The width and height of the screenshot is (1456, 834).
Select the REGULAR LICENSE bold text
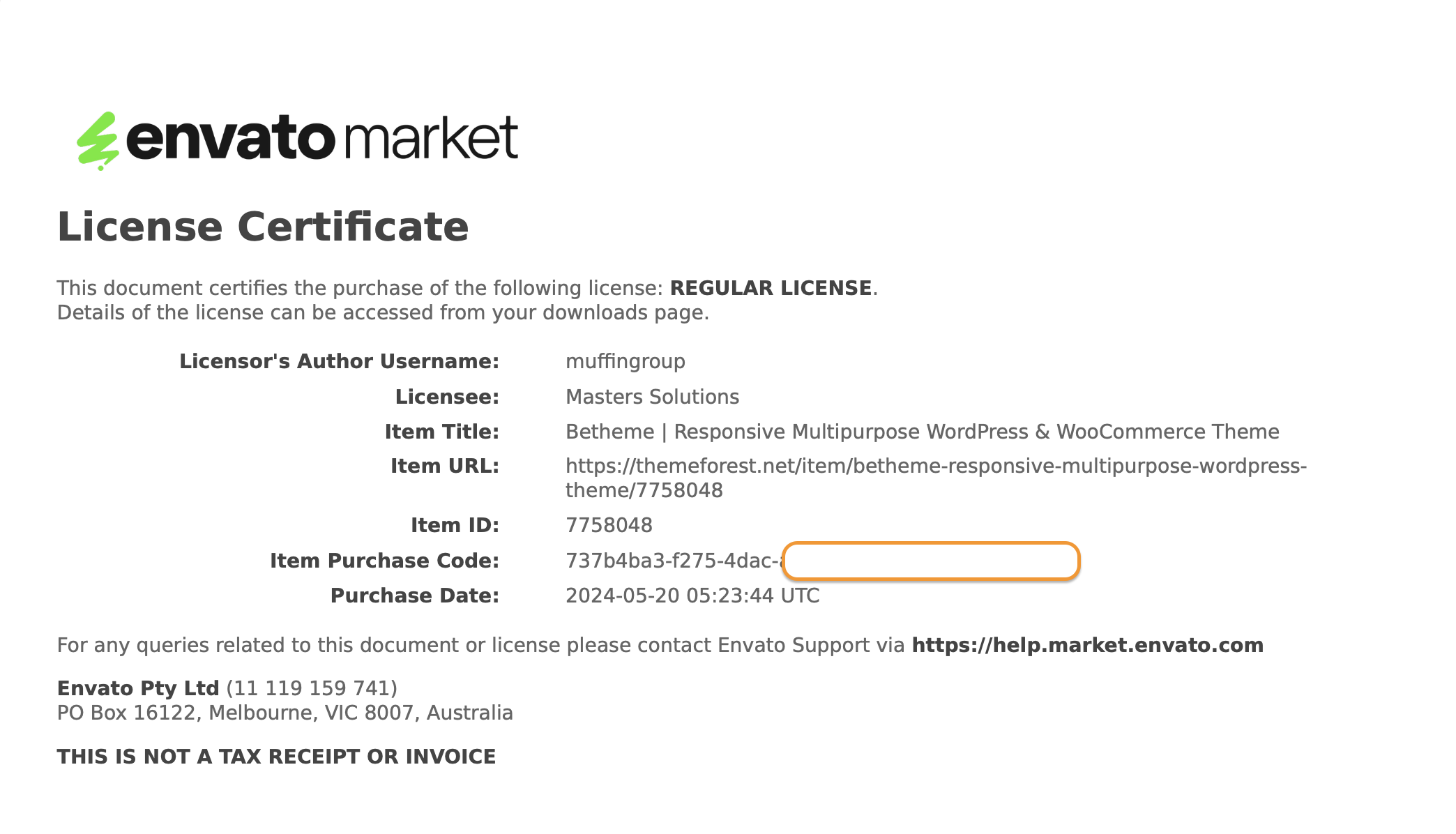[771, 289]
